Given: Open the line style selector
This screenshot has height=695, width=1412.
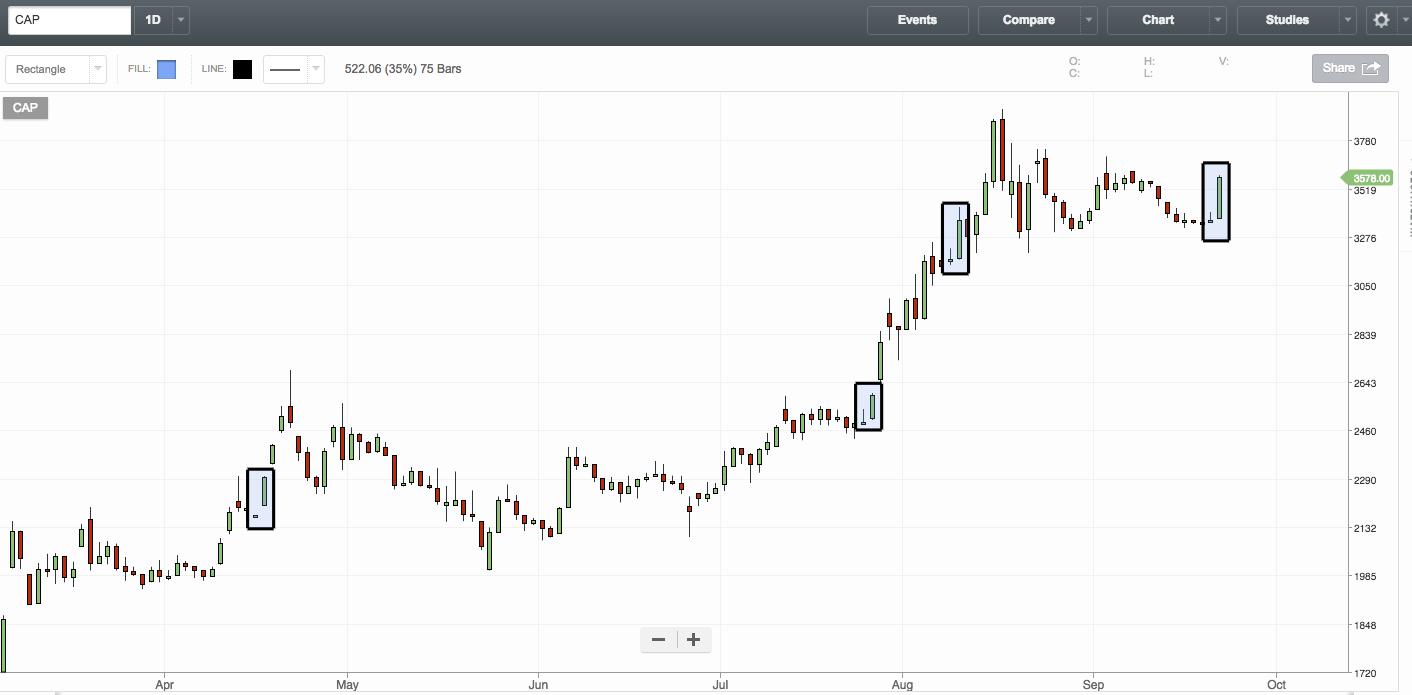Looking at the screenshot, I should click(293, 69).
